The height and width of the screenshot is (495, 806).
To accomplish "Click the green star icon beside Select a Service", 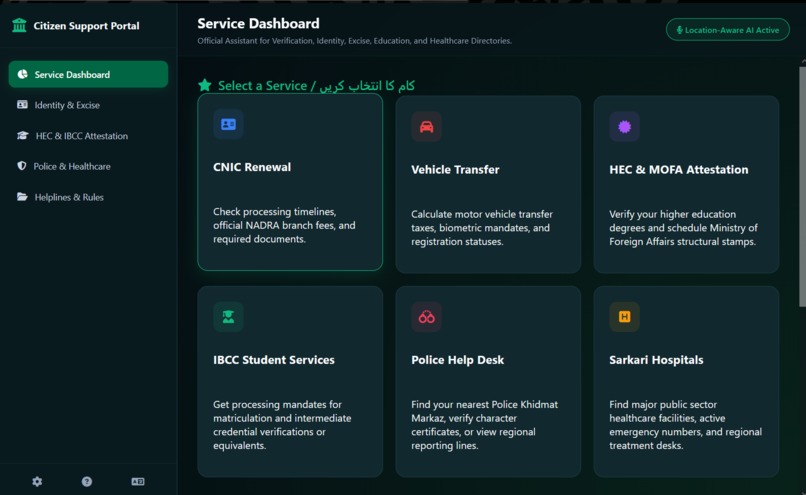I will point(205,85).
